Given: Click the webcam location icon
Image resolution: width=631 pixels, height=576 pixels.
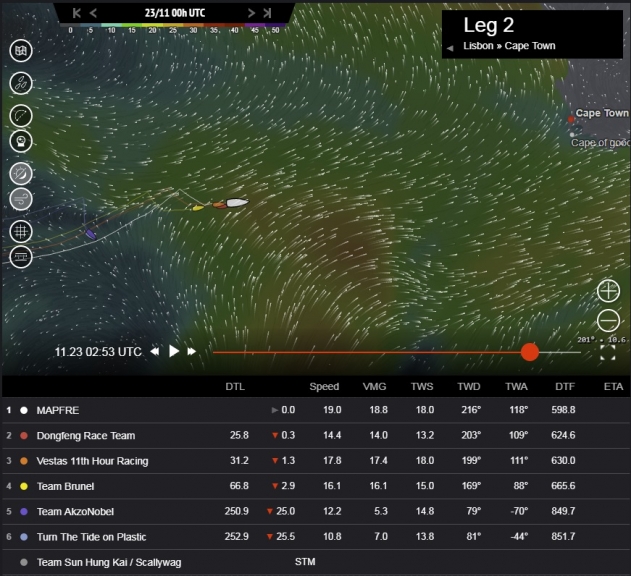Looking at the screenshot, I should click(21, 141).
